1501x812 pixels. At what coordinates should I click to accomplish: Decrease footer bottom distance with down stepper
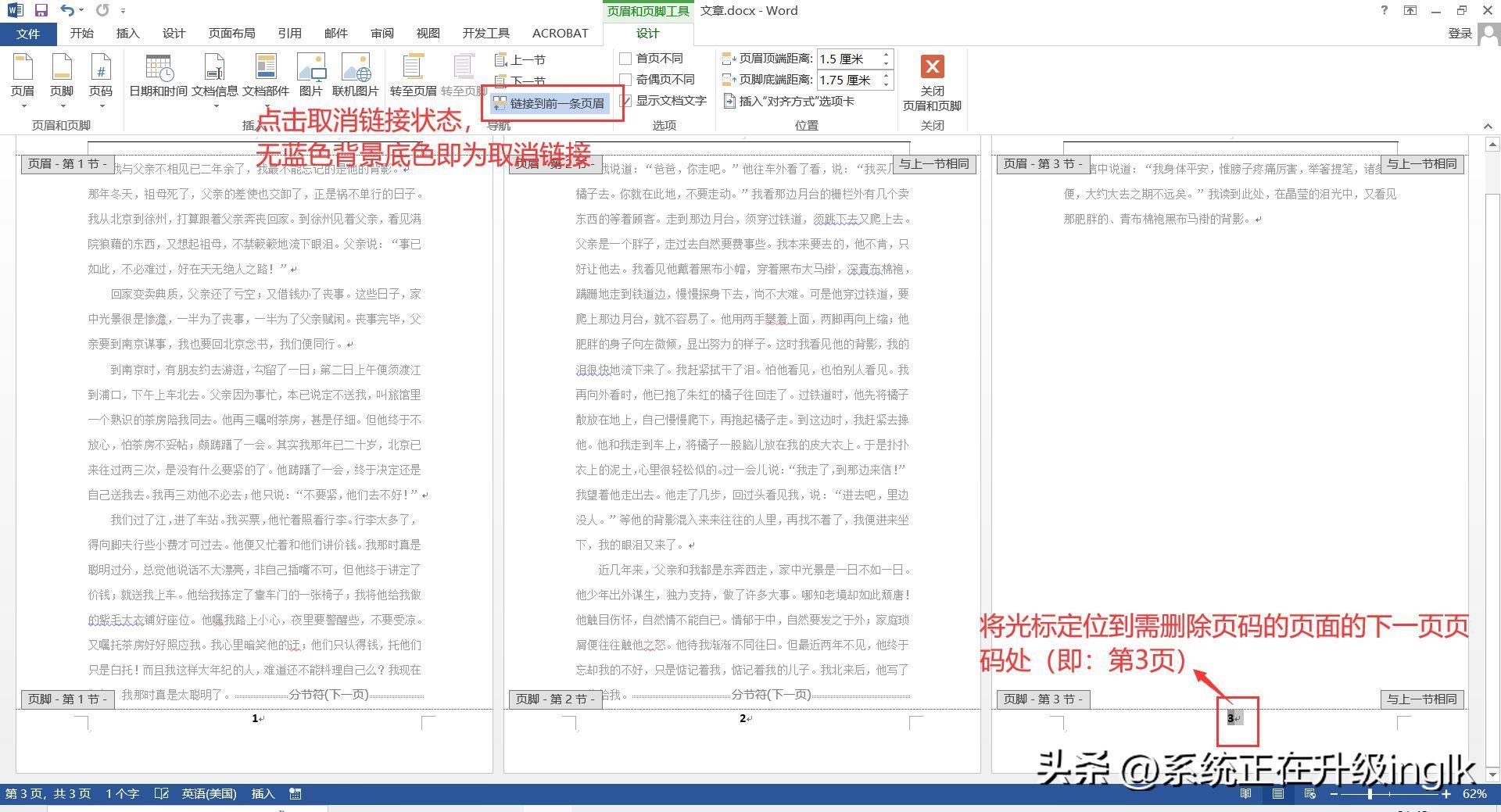[886, 84]
